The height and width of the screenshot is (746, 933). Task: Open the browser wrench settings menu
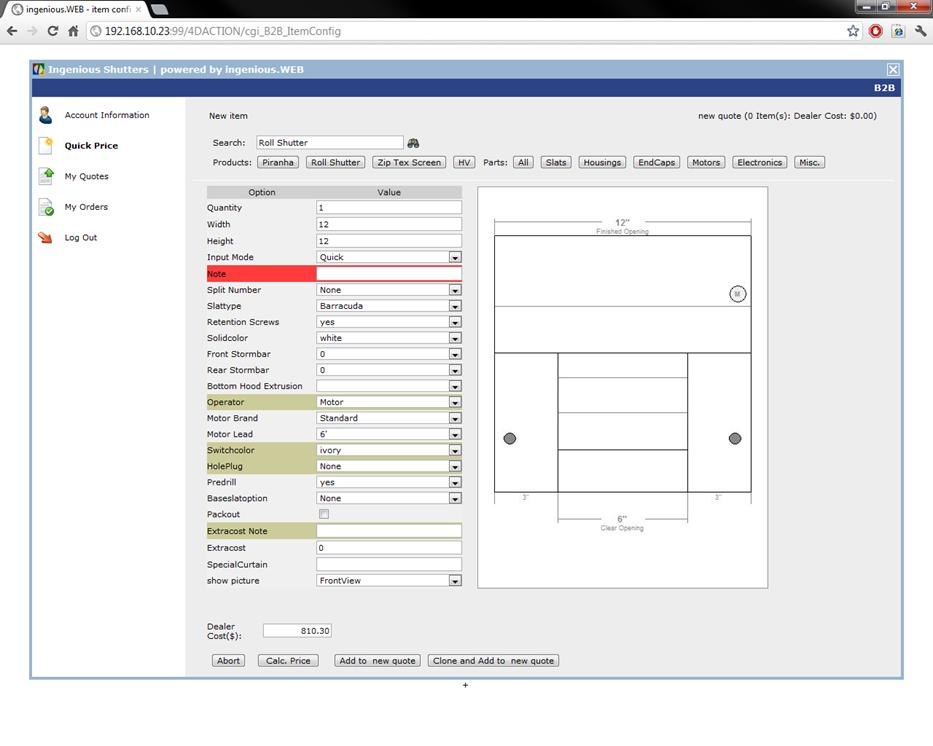coord(920,31)
